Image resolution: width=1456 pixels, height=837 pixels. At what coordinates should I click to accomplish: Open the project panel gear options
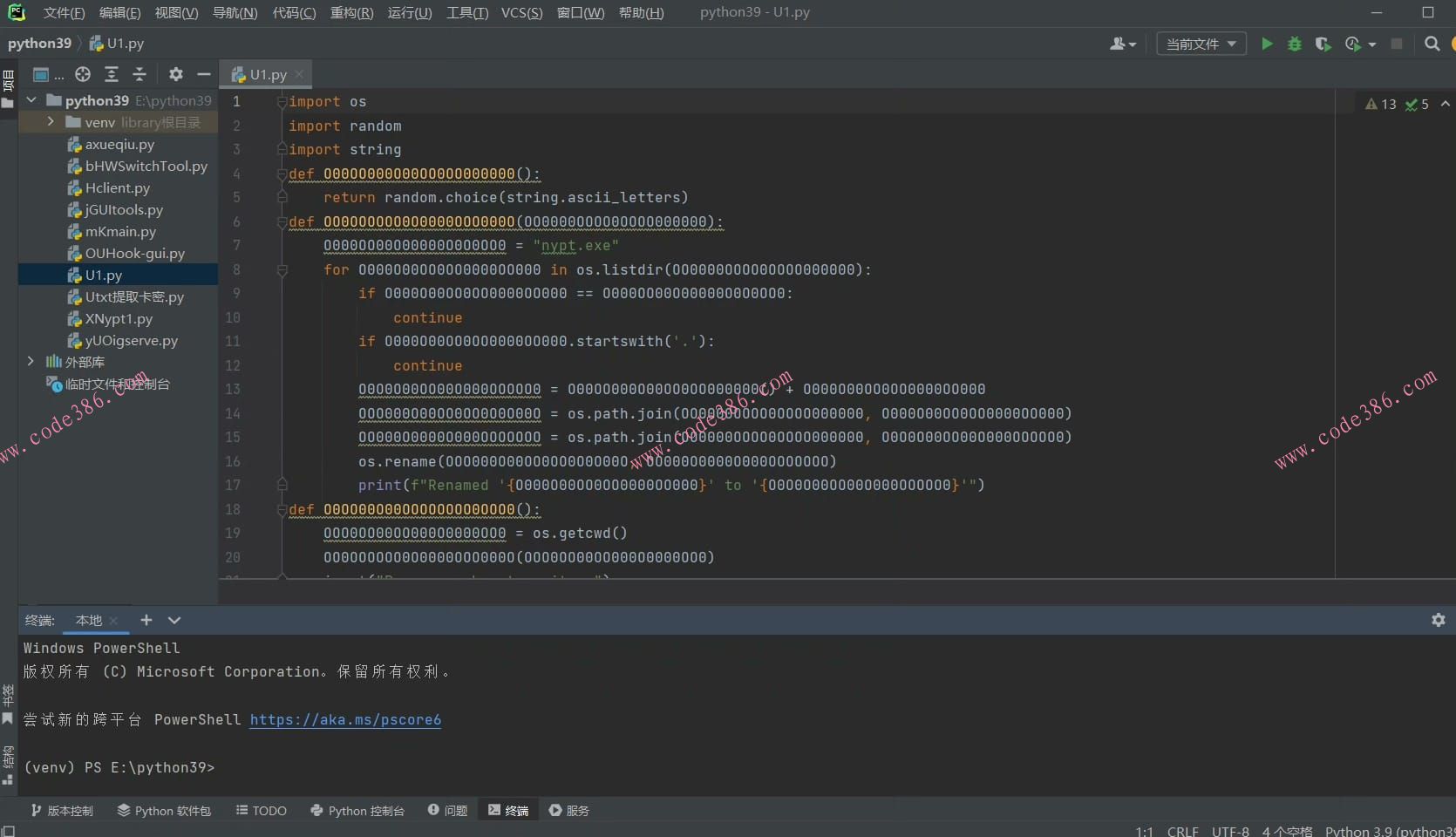175,74
